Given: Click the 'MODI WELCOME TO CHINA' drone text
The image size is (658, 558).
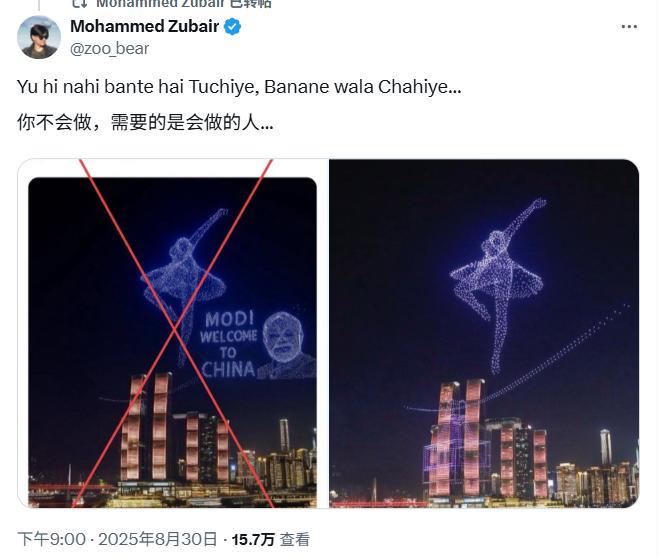Looking at the screenshot, I should pos(228,344).
